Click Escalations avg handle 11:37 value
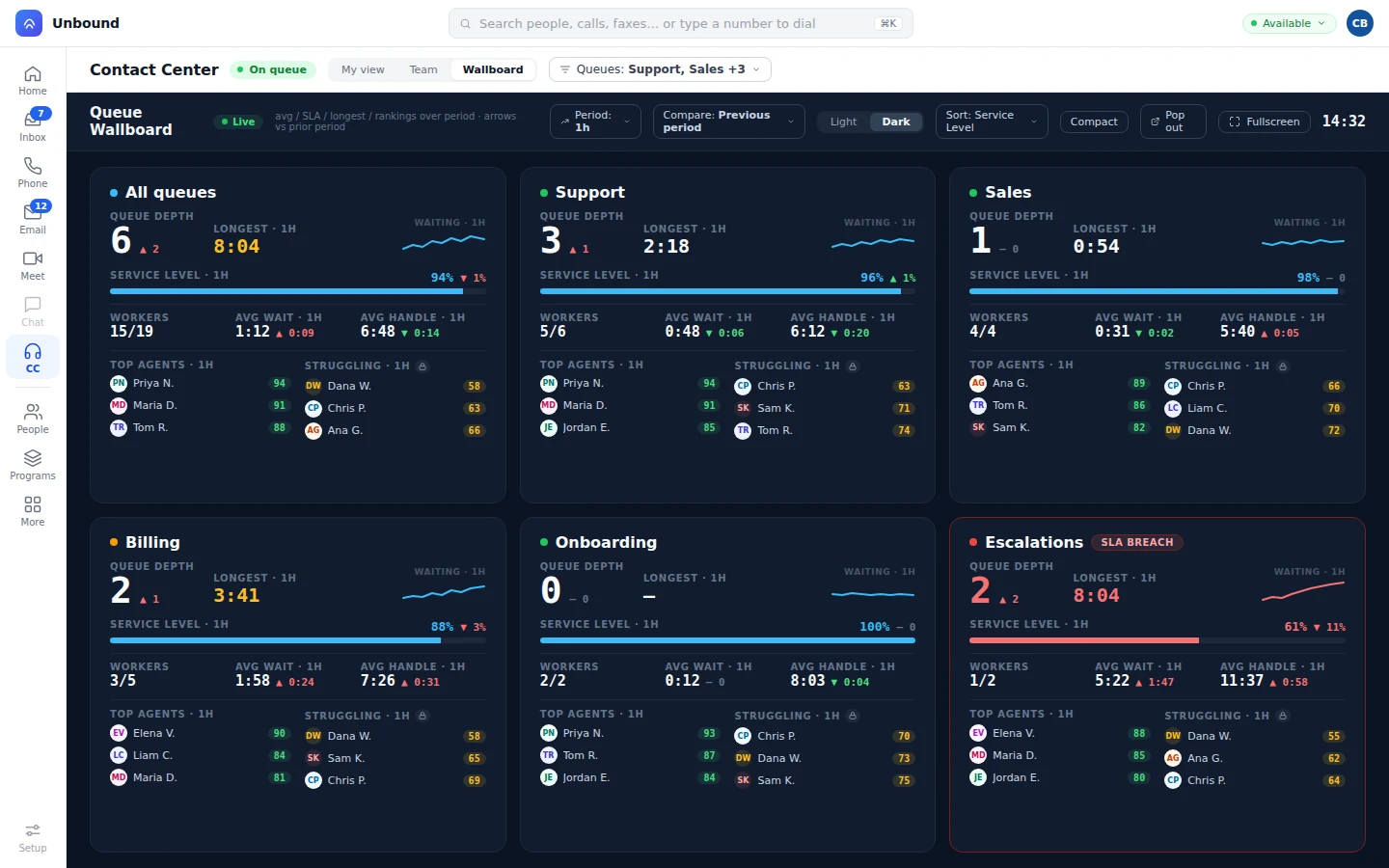Viewport: 1389px width, 868px height. (x=1241, y=680)
